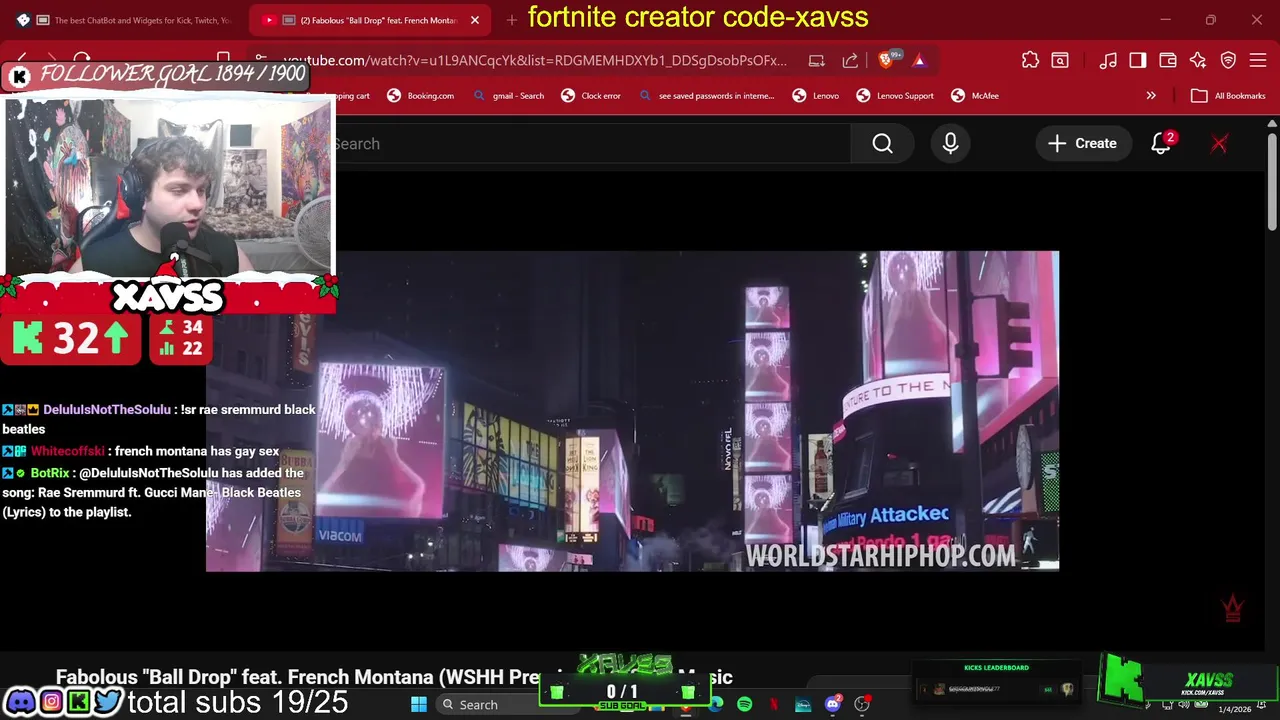
Task: Click the Brave Shields lion icon
Action: (x=886, y=60)
